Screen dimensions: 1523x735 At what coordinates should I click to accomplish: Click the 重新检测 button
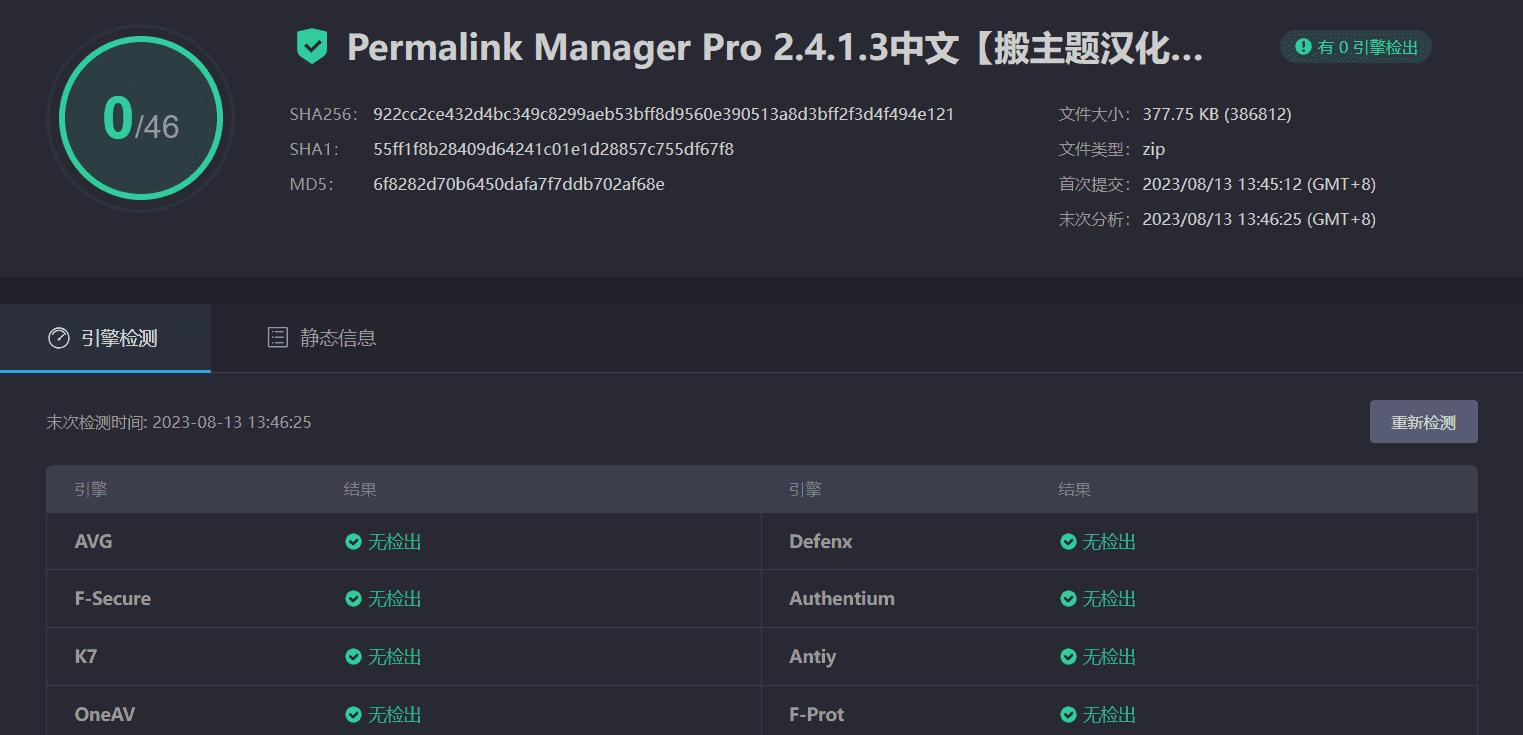tap(1423, 422)
